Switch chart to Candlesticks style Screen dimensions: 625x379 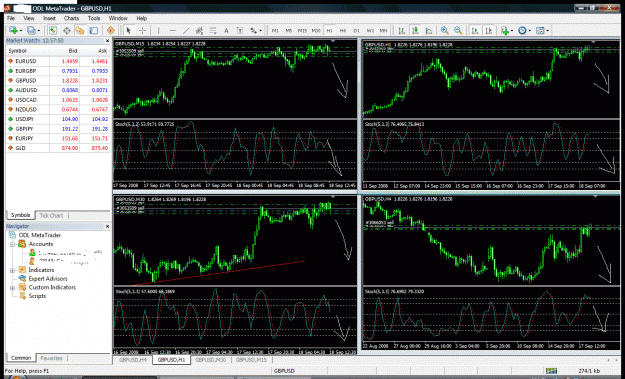tap(415, 30)
